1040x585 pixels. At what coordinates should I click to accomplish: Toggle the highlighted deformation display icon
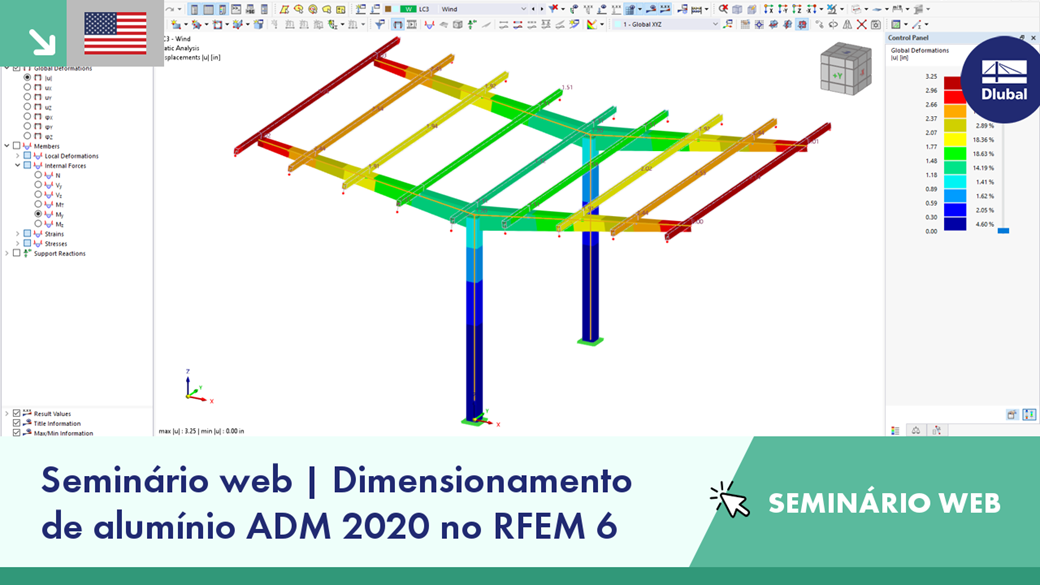coord(397,25)
